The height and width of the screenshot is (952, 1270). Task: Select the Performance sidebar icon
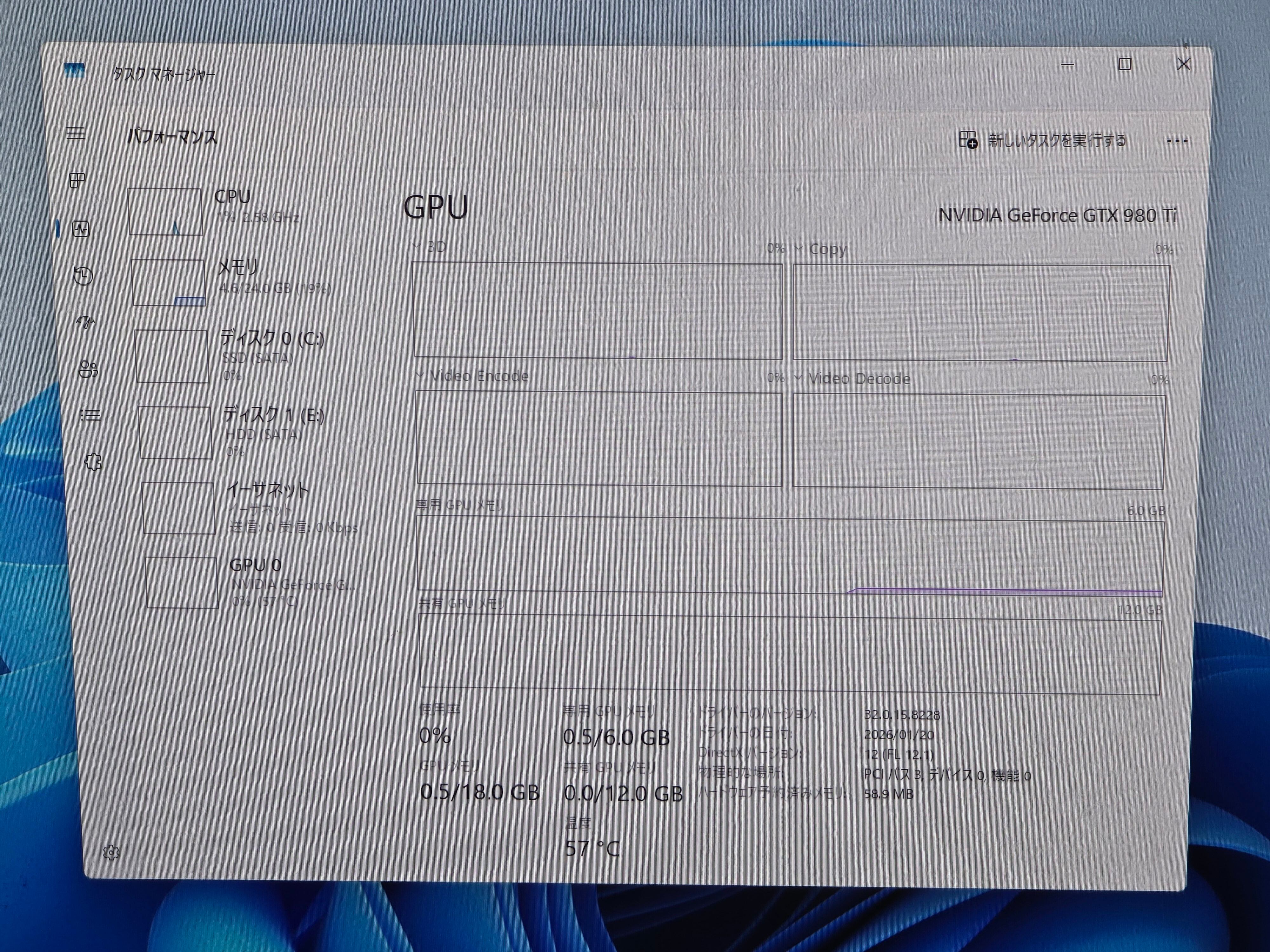(x=81, y=229)
